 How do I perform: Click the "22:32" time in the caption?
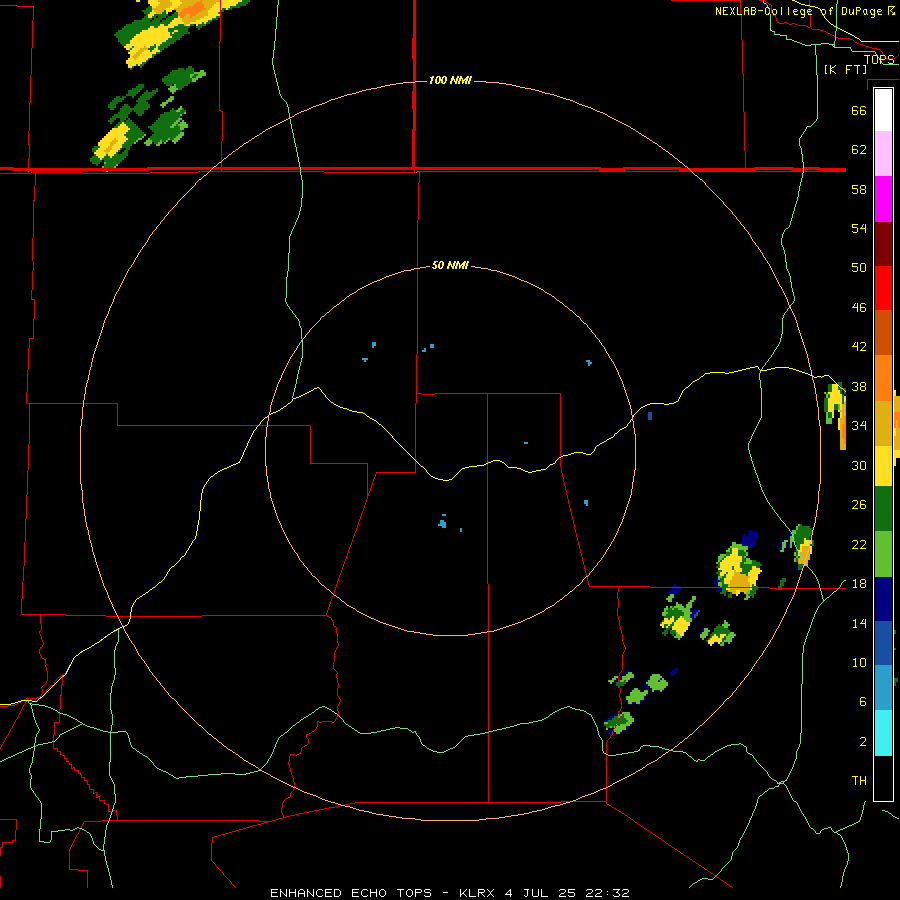pyautogui.click(x=607, y=893)
